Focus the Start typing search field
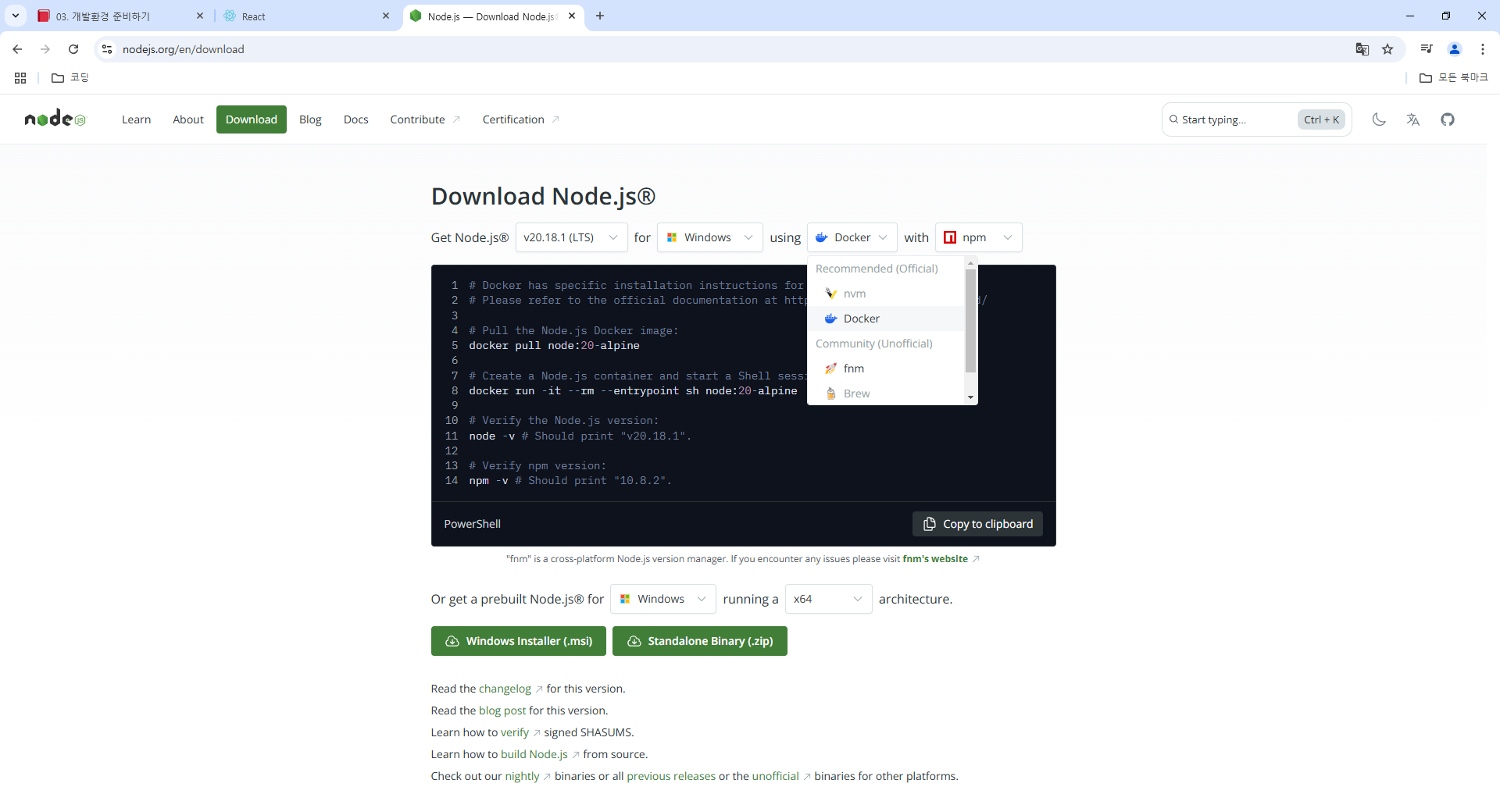Image resolution: width=1500 pixels, height=812 pixels. point(1256,119)
